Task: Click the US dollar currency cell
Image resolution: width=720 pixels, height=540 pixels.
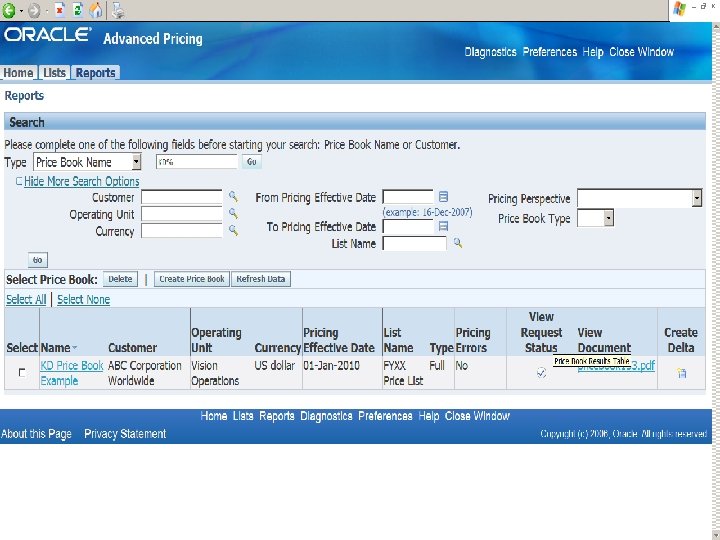Action: 275,366
